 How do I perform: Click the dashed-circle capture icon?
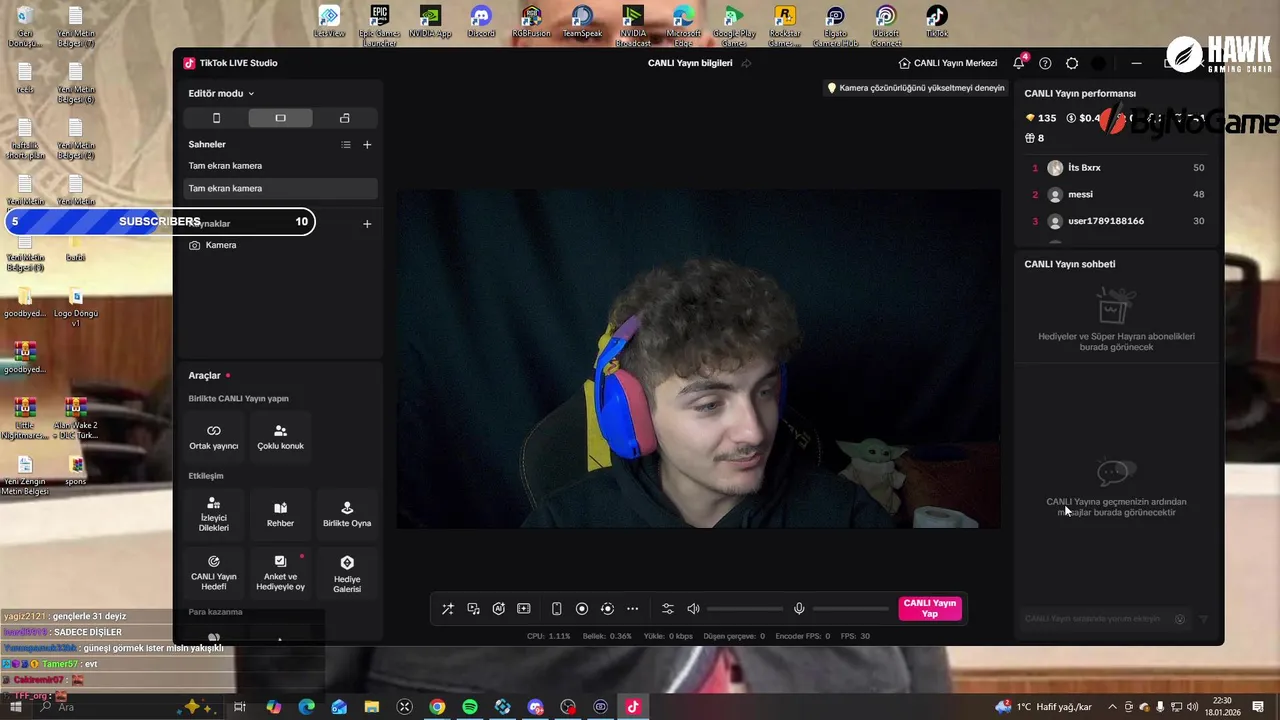(x=607, y=609)
